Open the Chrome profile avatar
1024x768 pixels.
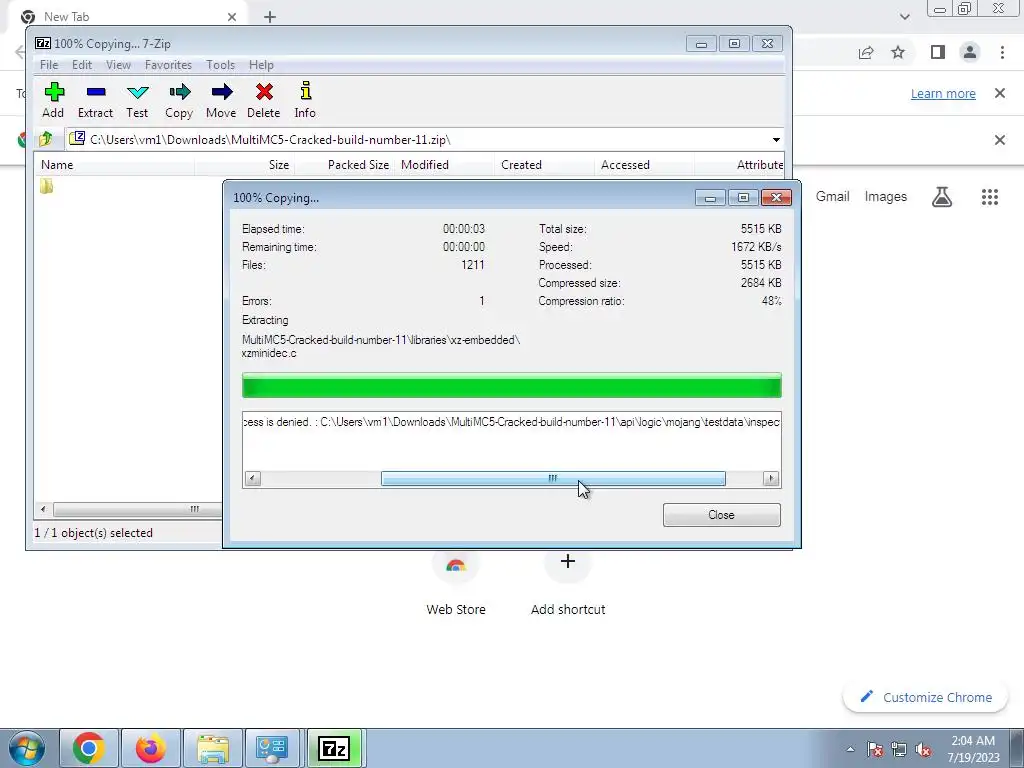(970, 52)
